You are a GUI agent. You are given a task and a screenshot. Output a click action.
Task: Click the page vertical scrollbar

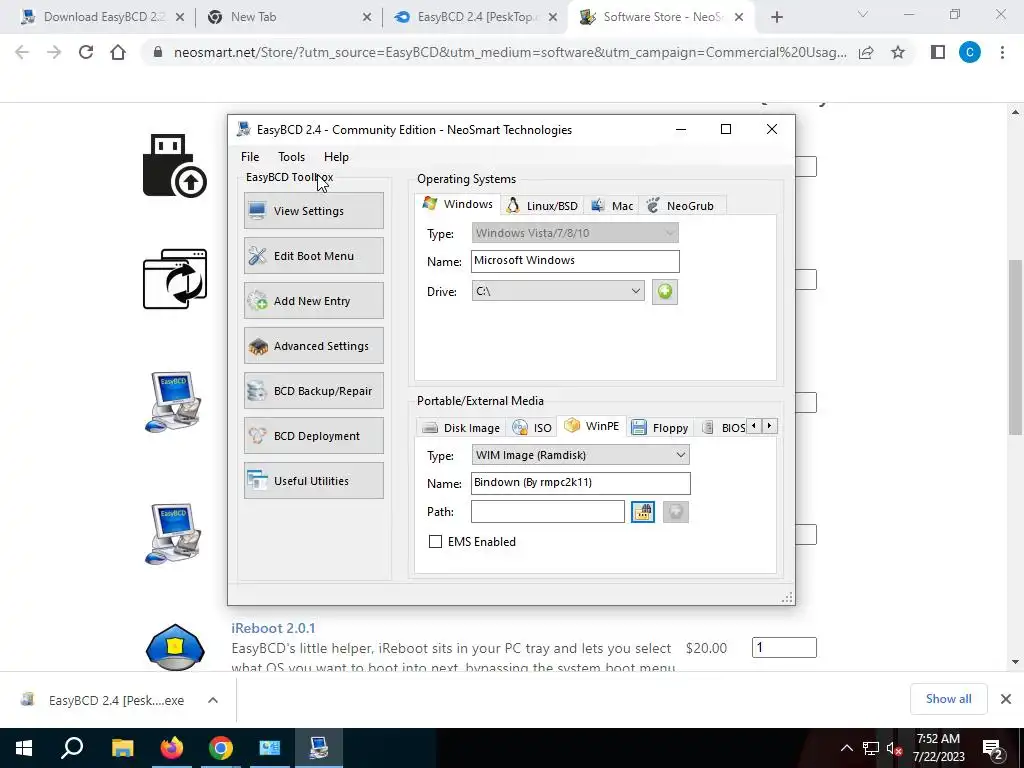[x=1015, y=346]
